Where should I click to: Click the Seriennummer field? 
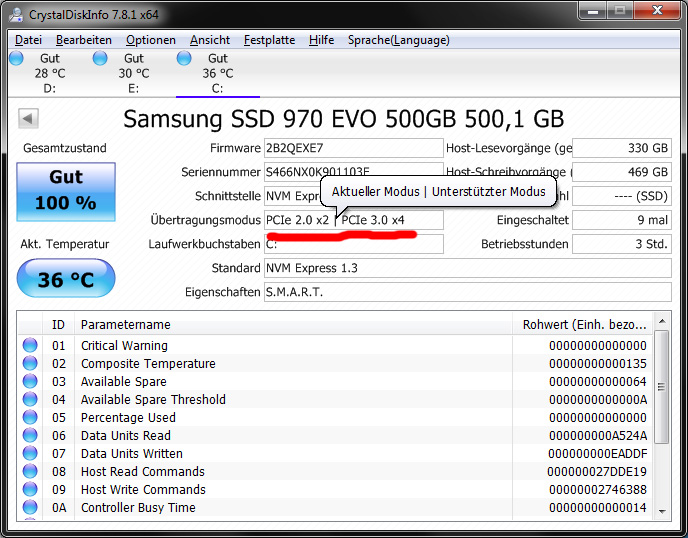(x=354, y=172)
